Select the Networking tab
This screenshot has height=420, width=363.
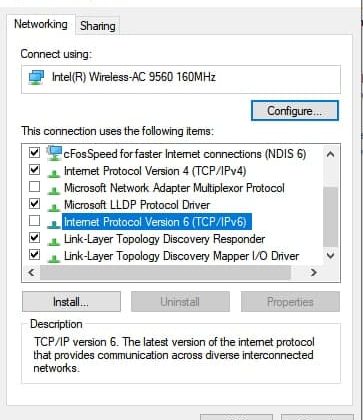41,24
